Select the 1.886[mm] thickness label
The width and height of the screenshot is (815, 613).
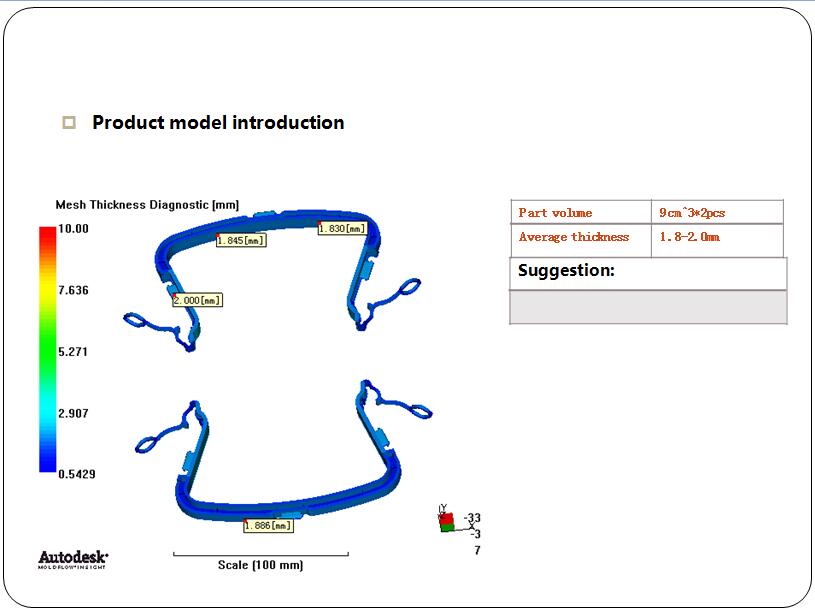269,525
